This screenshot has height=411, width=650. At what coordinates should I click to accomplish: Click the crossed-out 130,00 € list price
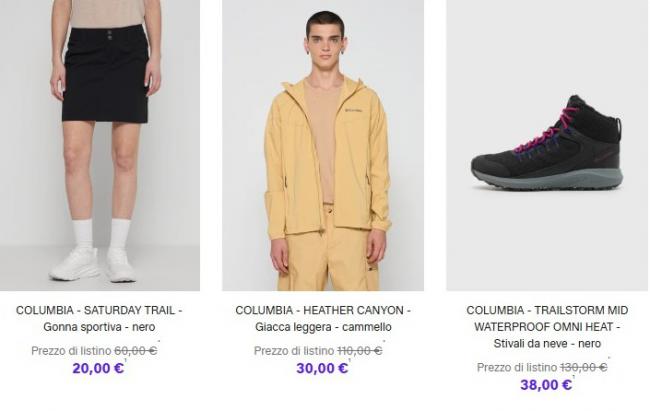pyautogui.click(x=583, y=367)
